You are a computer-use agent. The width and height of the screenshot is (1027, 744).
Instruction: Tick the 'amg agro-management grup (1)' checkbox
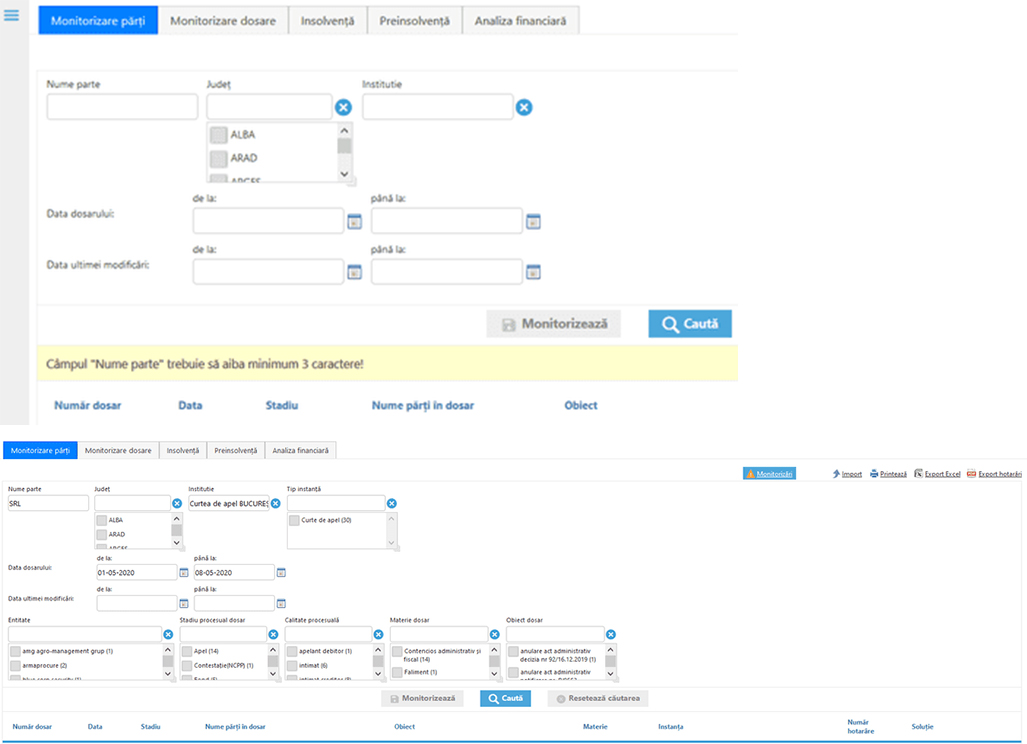click(15, 652)
